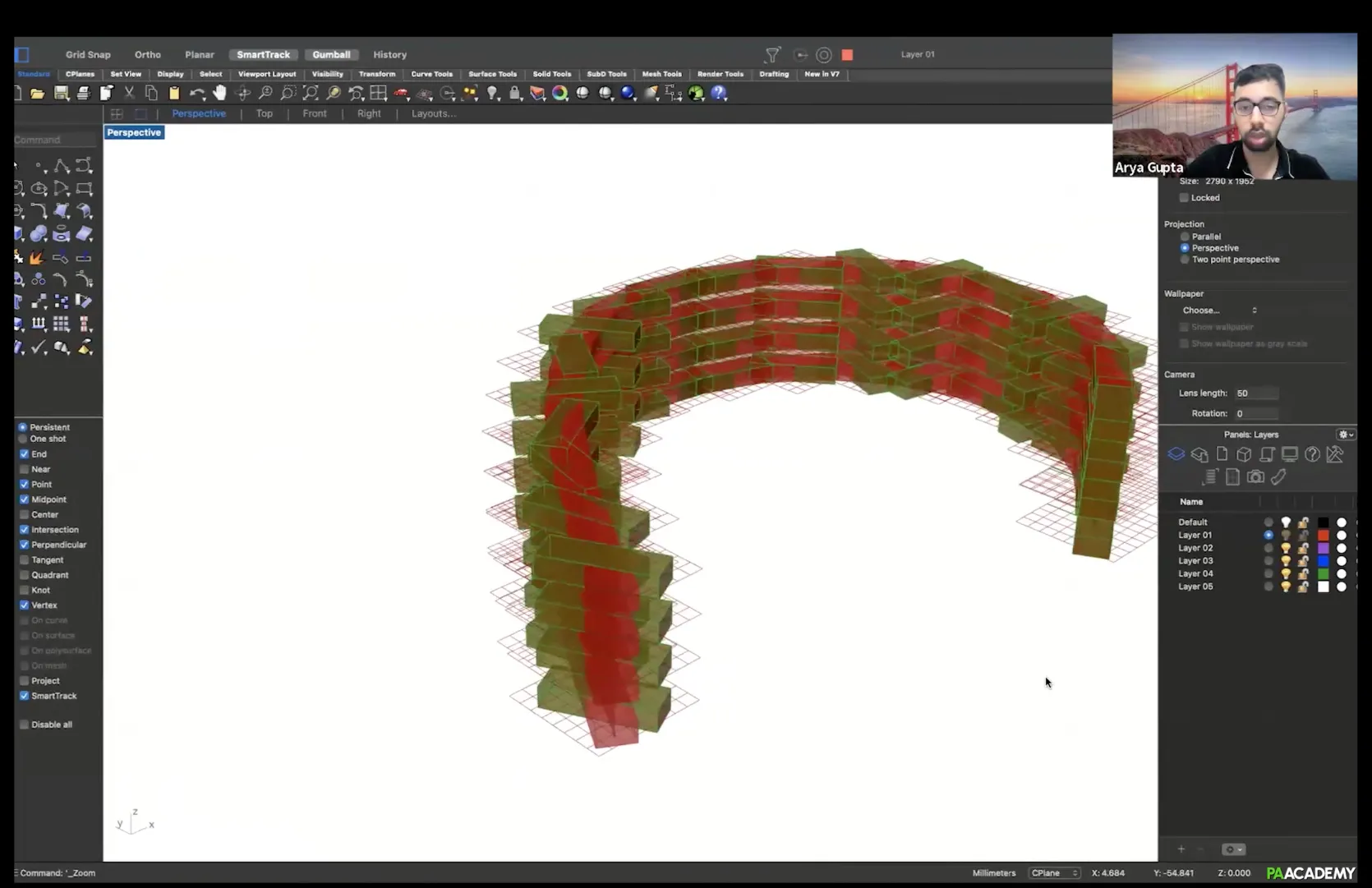Open the Wallpaper Choose dropdown
1372x888 pixels.
pos(1219,311)
